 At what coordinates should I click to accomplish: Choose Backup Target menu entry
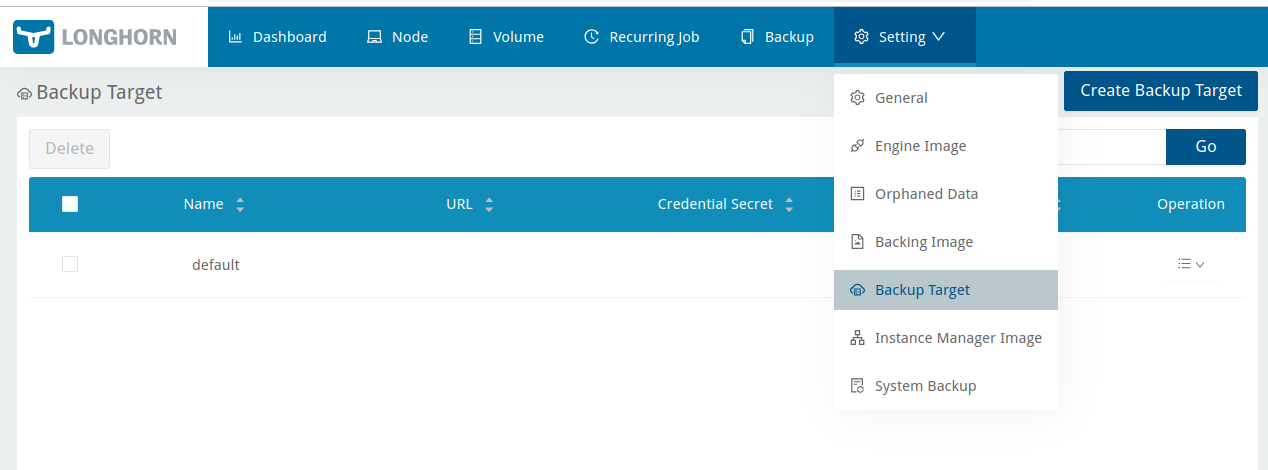[921, 290]
